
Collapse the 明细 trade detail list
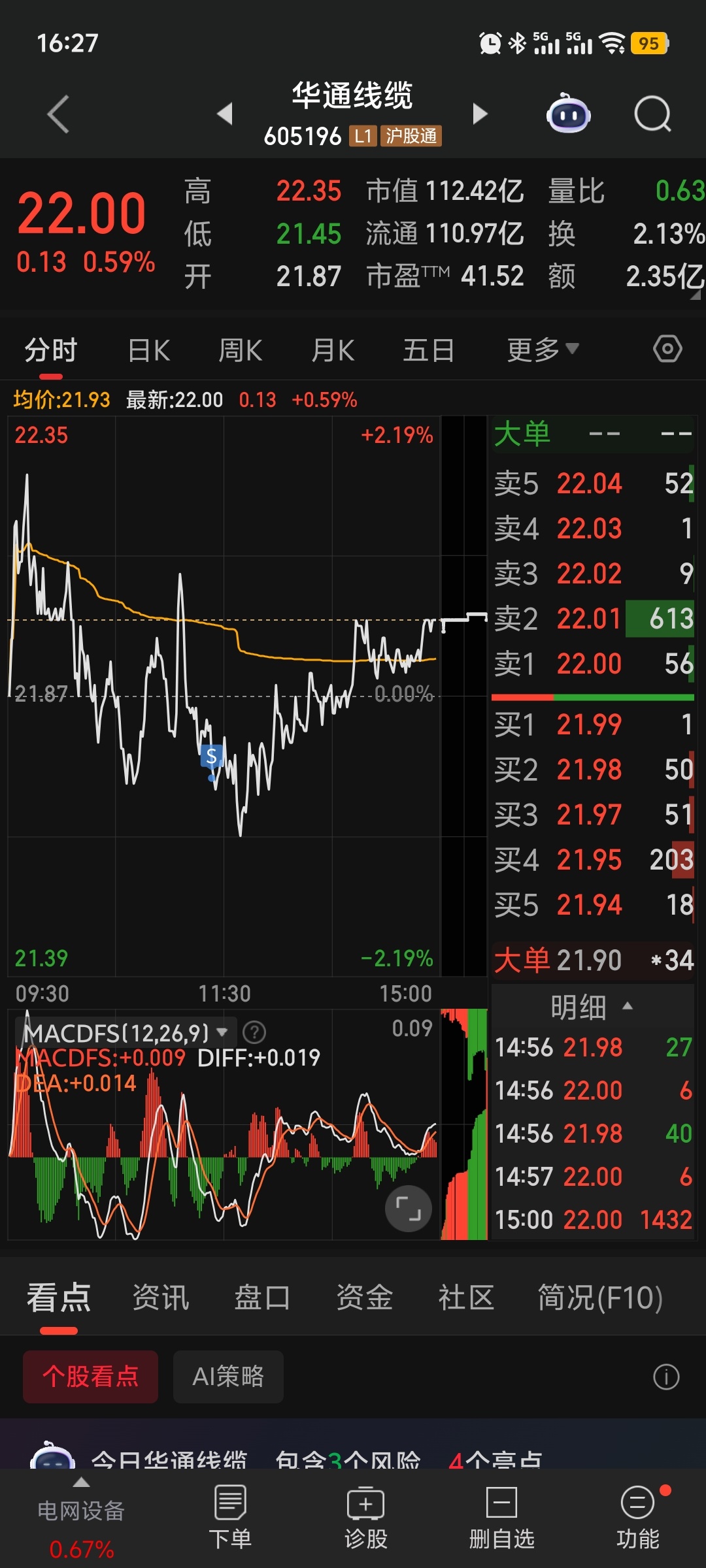click(592, 1007)
